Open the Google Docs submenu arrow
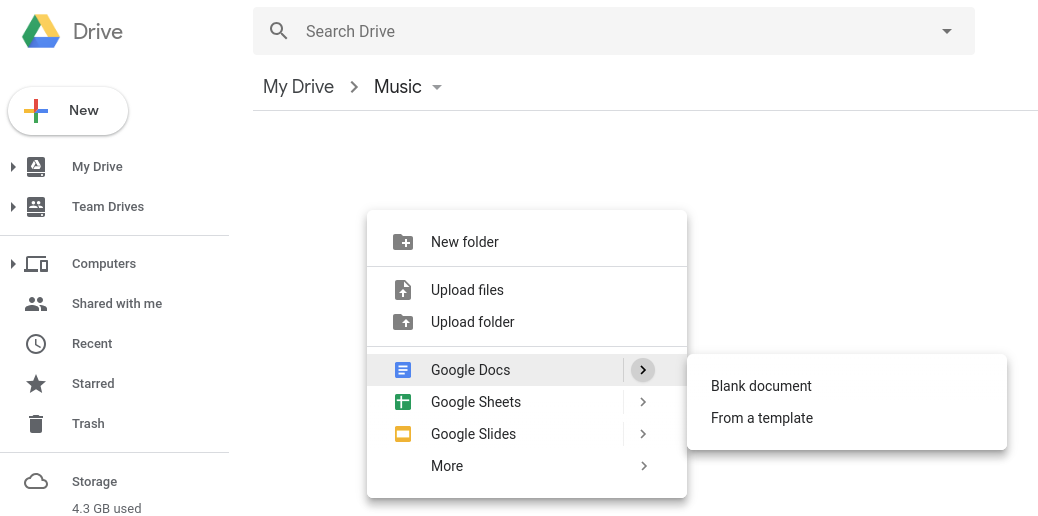The image size is (1038, 516). point(643,370)
